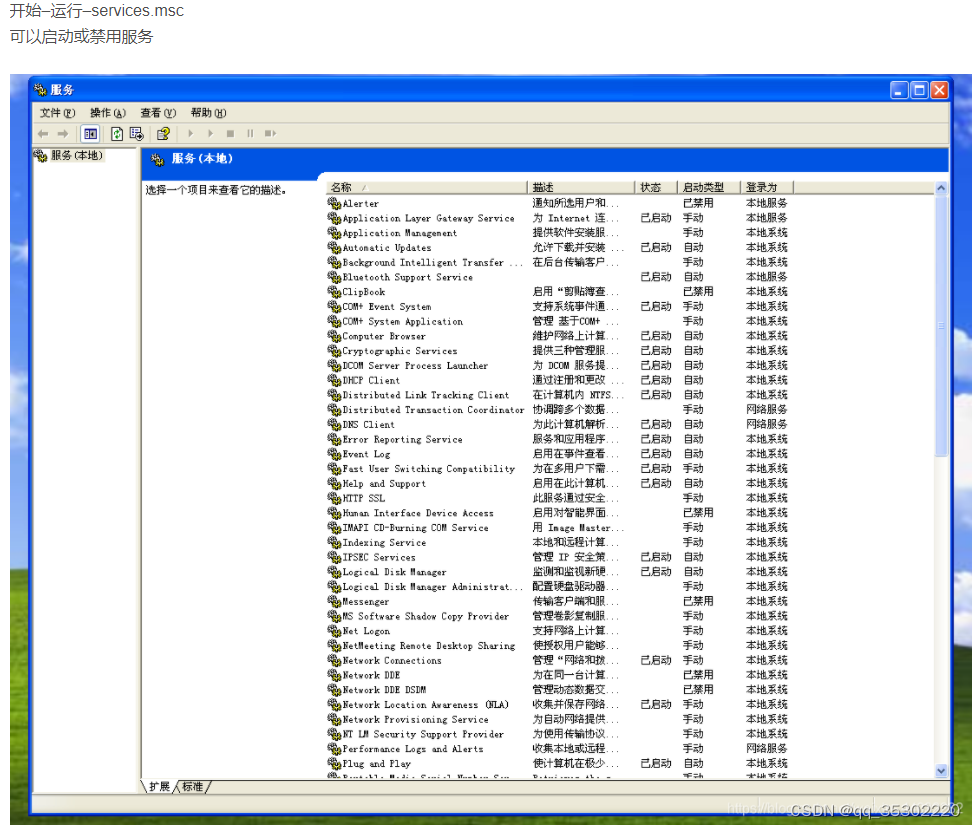
Task: Select the Cryptographic Services row
Action: 558,351
